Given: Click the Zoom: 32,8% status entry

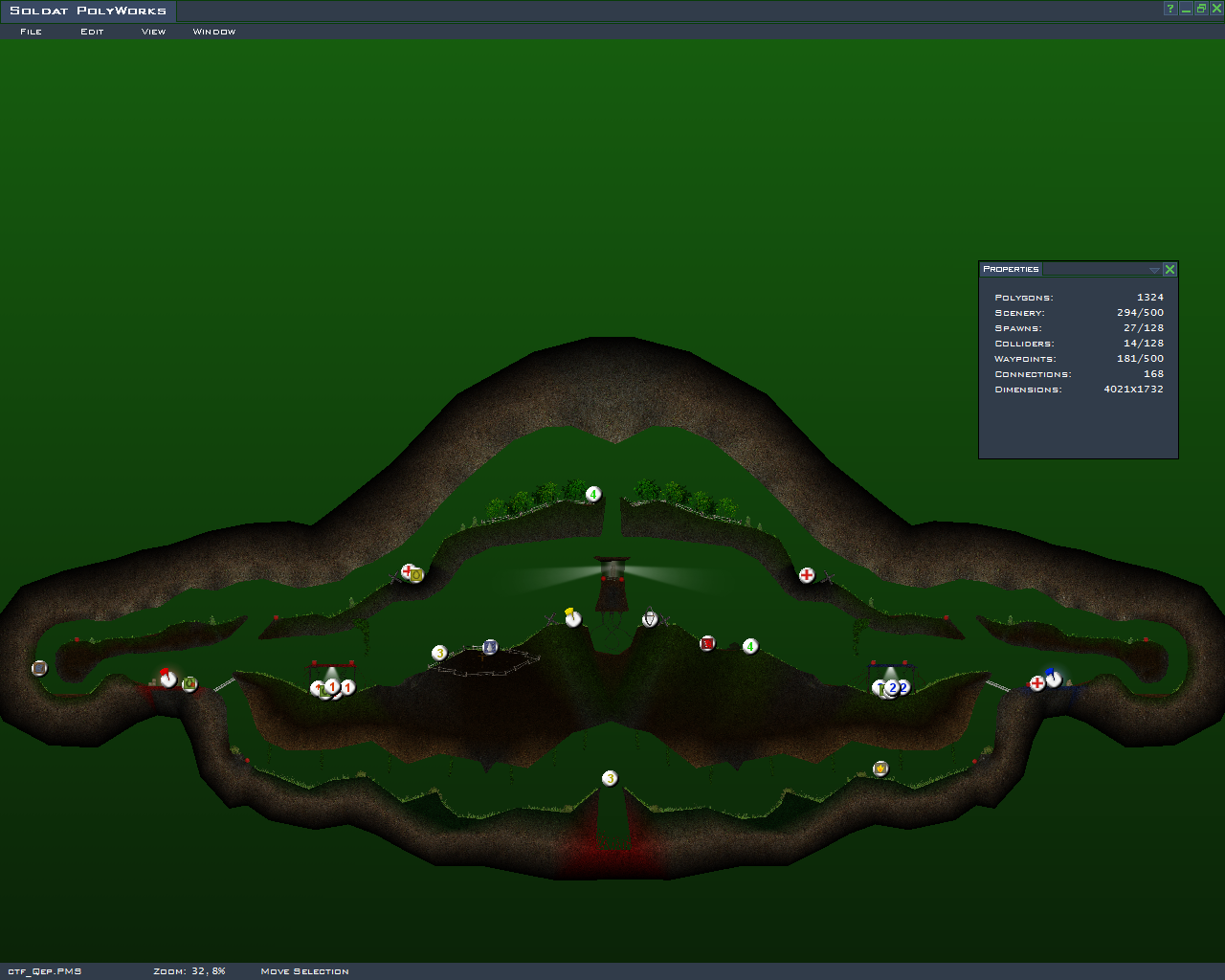Looking at the screenshot, I should [x=189, y=971].
